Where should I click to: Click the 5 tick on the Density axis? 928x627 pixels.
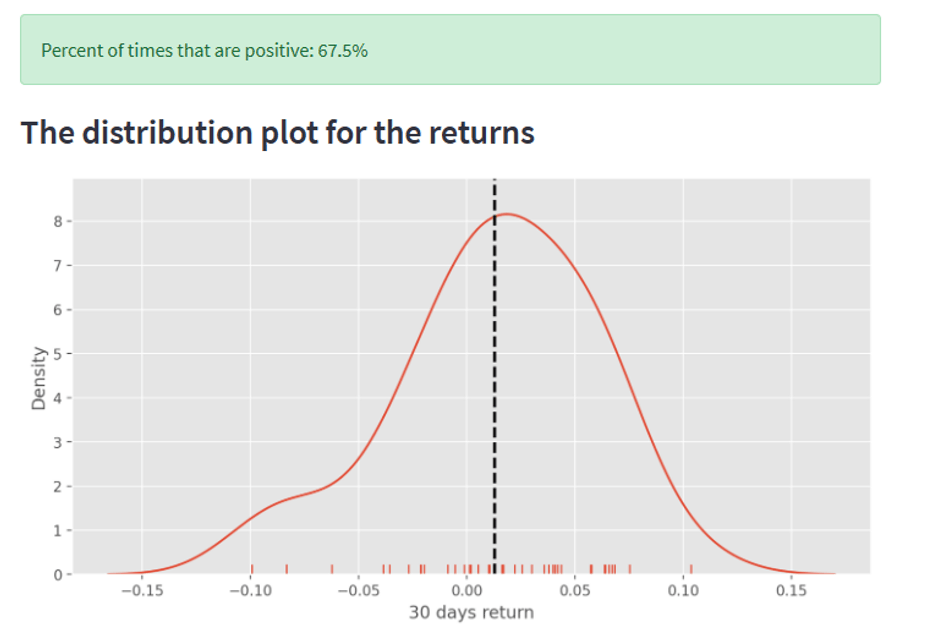point(57,353)
